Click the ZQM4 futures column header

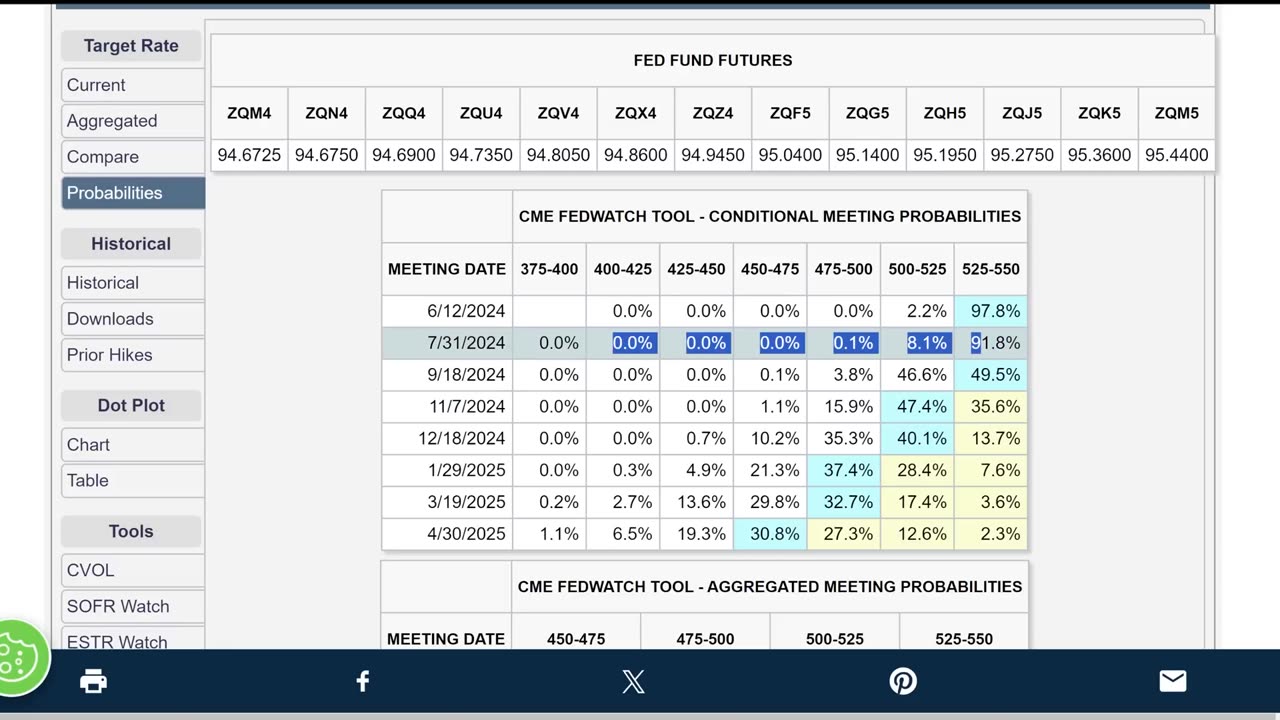pos(249,113)
